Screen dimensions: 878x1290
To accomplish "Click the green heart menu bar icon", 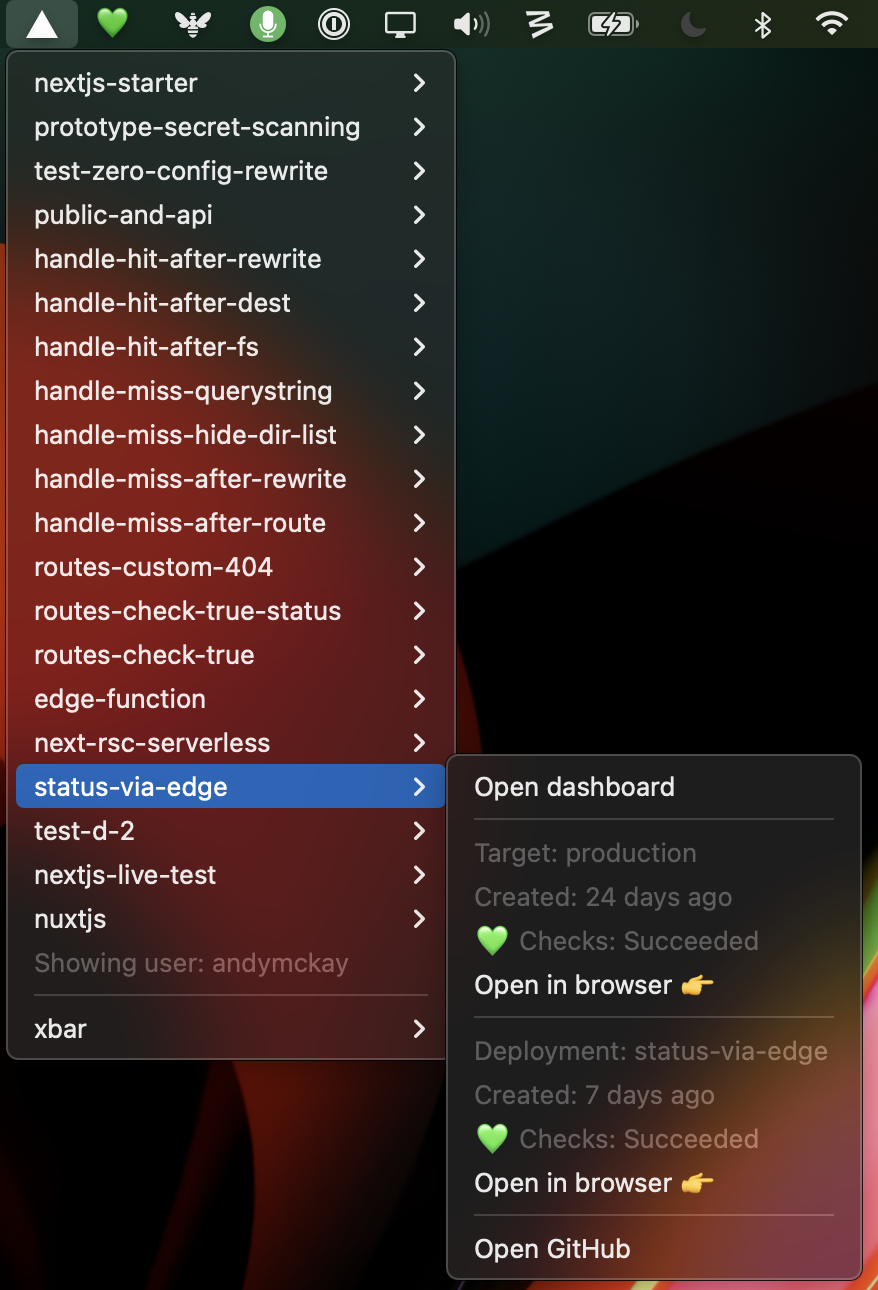I will 112,24.
